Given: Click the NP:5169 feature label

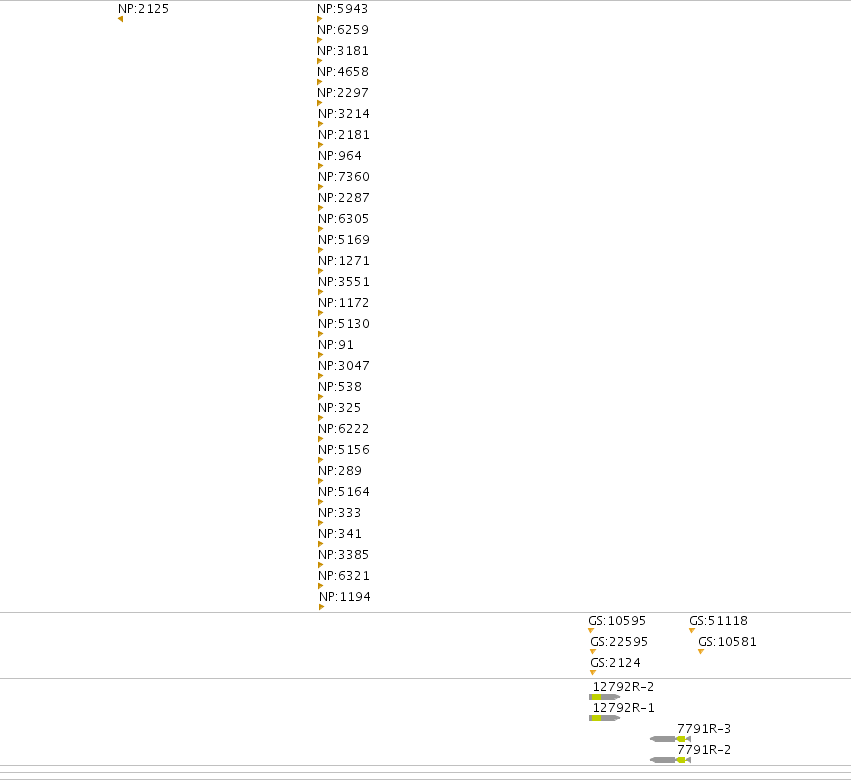Looking at the screenshot, I should (x=344, y=240).
